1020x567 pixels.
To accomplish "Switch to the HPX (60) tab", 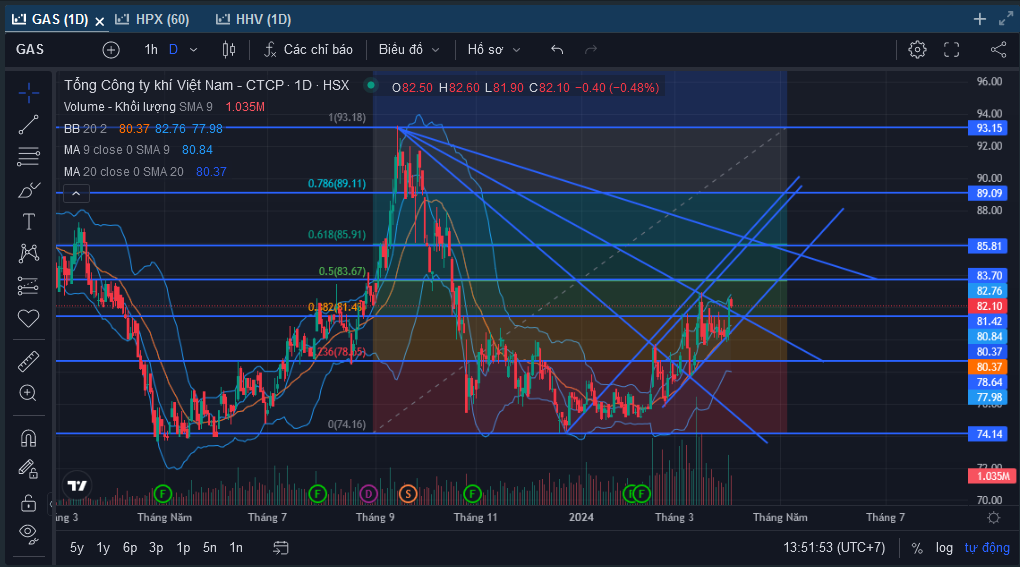I will [153, 20].
